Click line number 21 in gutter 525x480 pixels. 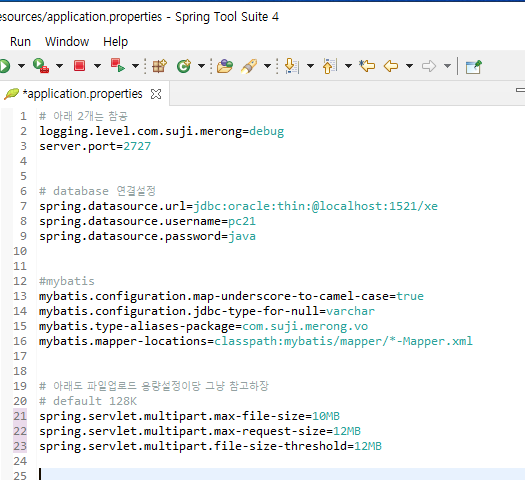(x=20, y=416)
